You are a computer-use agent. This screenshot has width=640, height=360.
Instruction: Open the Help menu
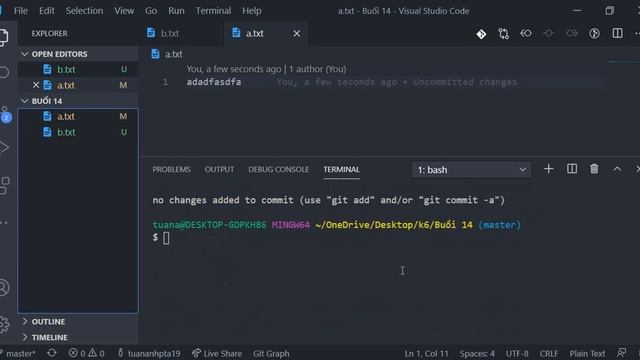pyautogui.click(x=252, y=11)
